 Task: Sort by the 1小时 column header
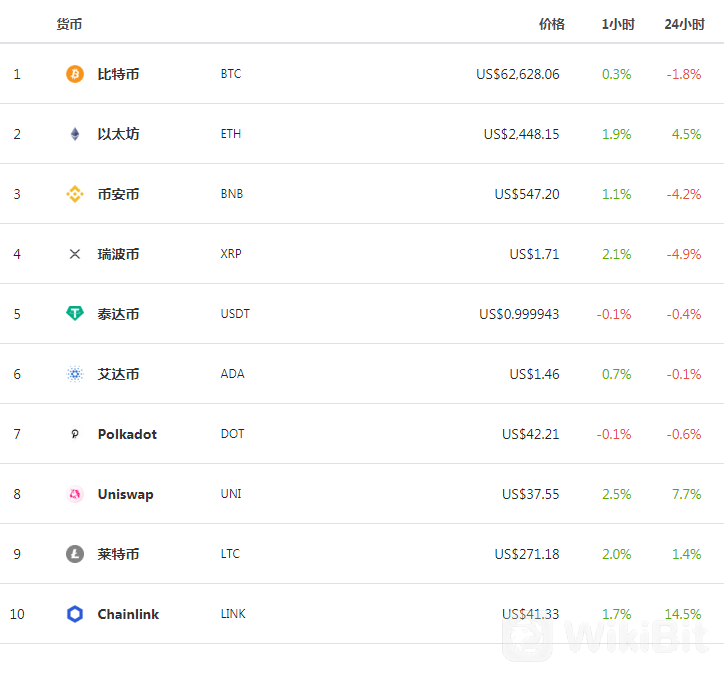click(618, 24)
